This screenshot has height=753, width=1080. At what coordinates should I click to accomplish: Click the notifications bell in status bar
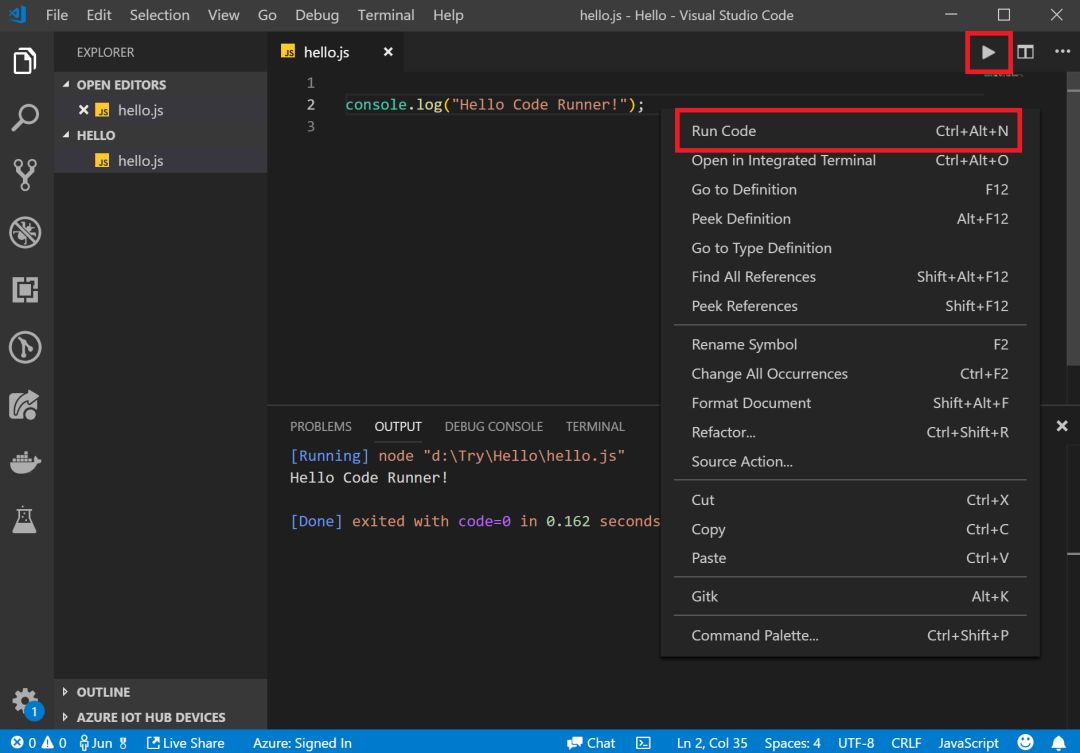point(1058,743)
